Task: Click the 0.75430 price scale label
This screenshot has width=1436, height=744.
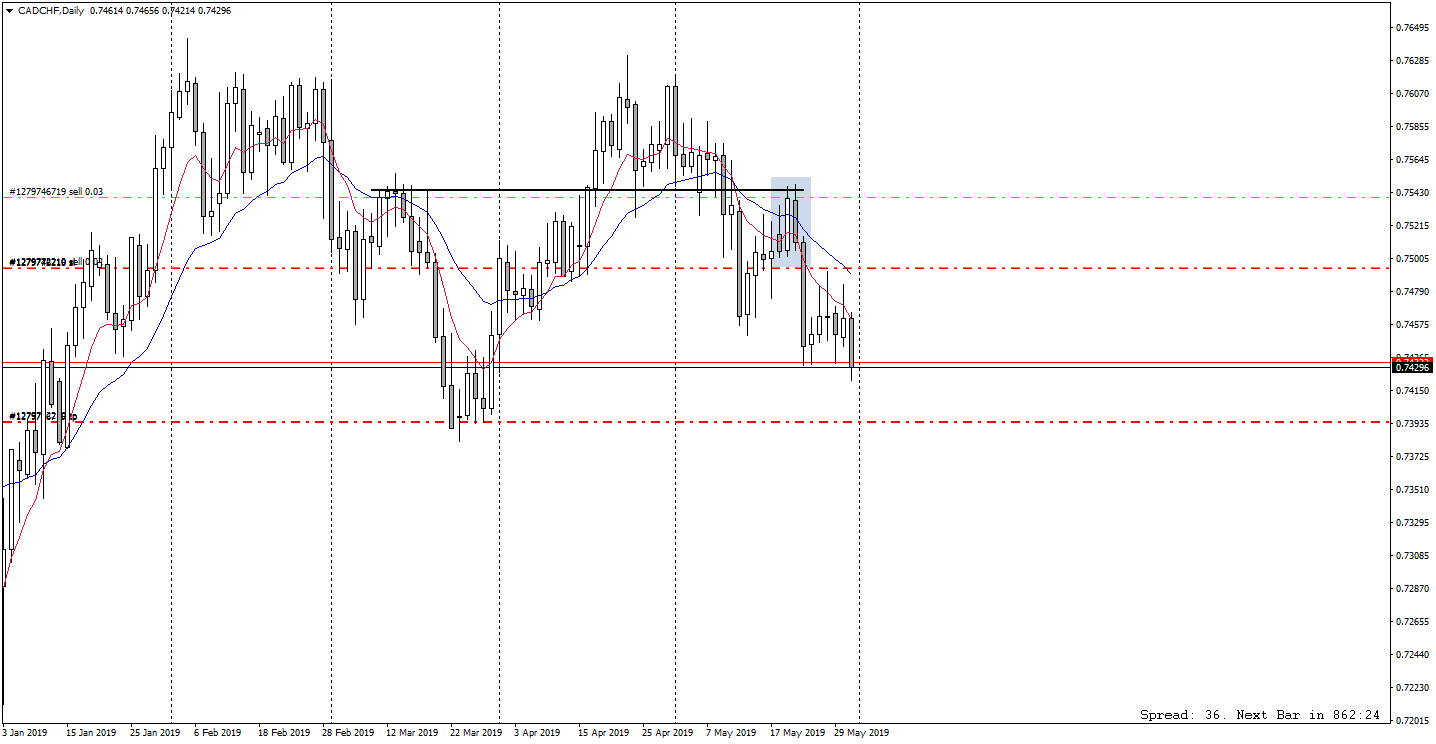Action: pos(1410,193)
